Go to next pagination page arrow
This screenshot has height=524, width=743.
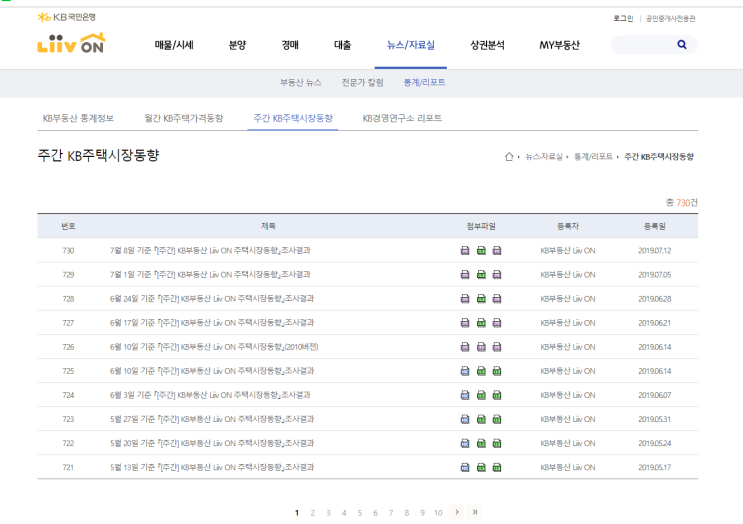456,512
